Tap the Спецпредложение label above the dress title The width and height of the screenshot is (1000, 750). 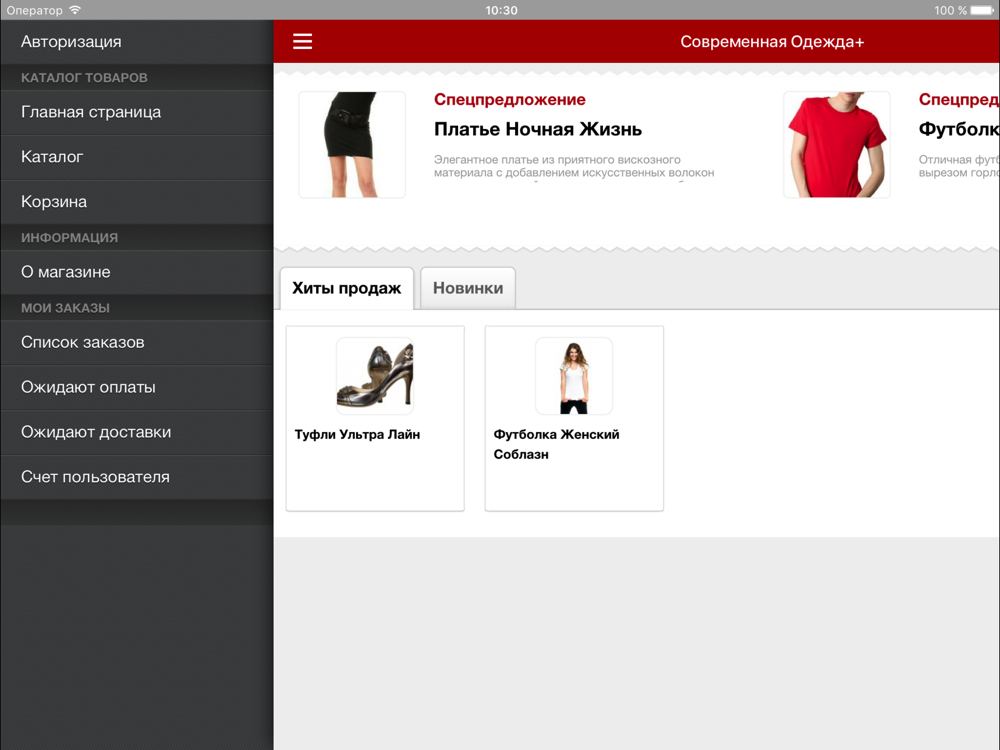point(510,99)
